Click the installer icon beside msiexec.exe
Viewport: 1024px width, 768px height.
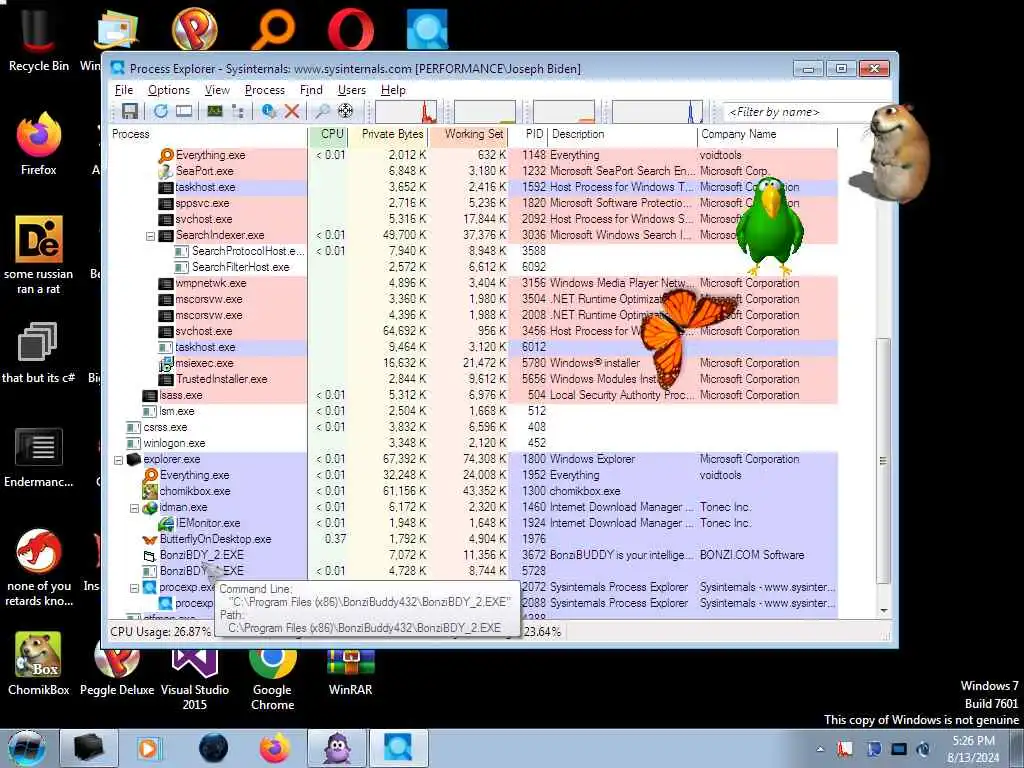[166, 364]
